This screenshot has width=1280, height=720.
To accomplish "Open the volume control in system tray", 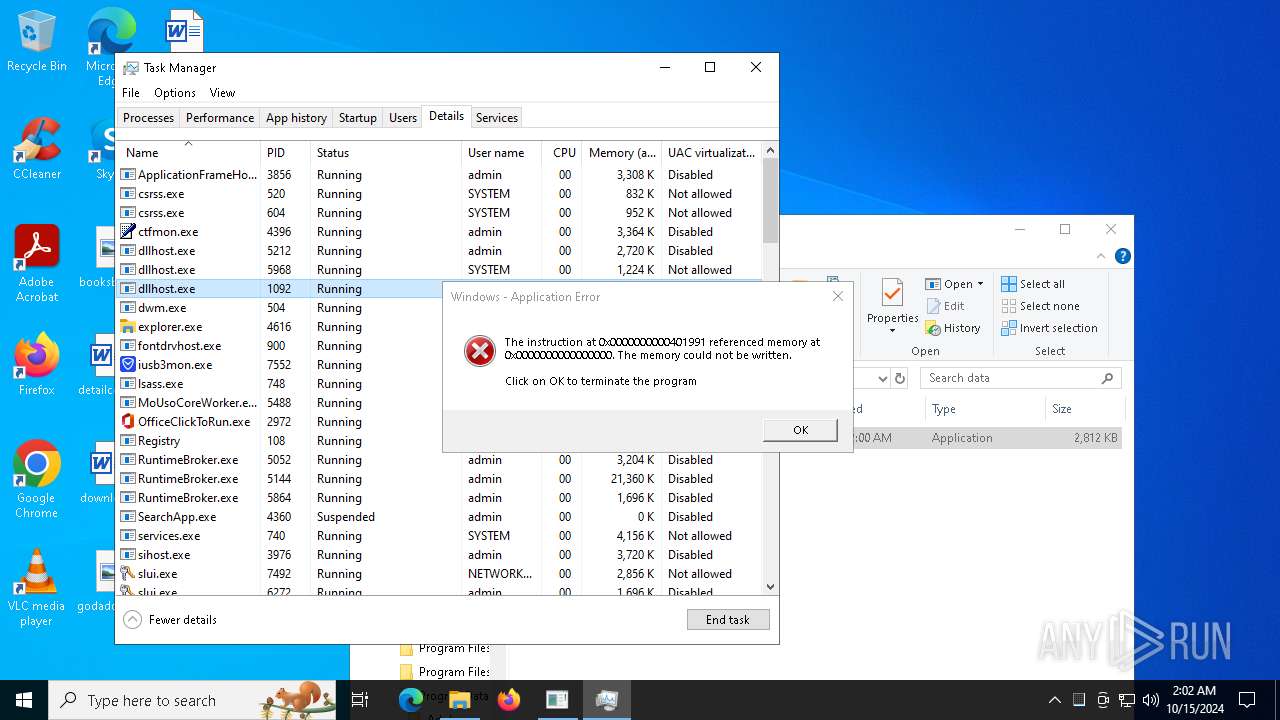I will 1151,700.
